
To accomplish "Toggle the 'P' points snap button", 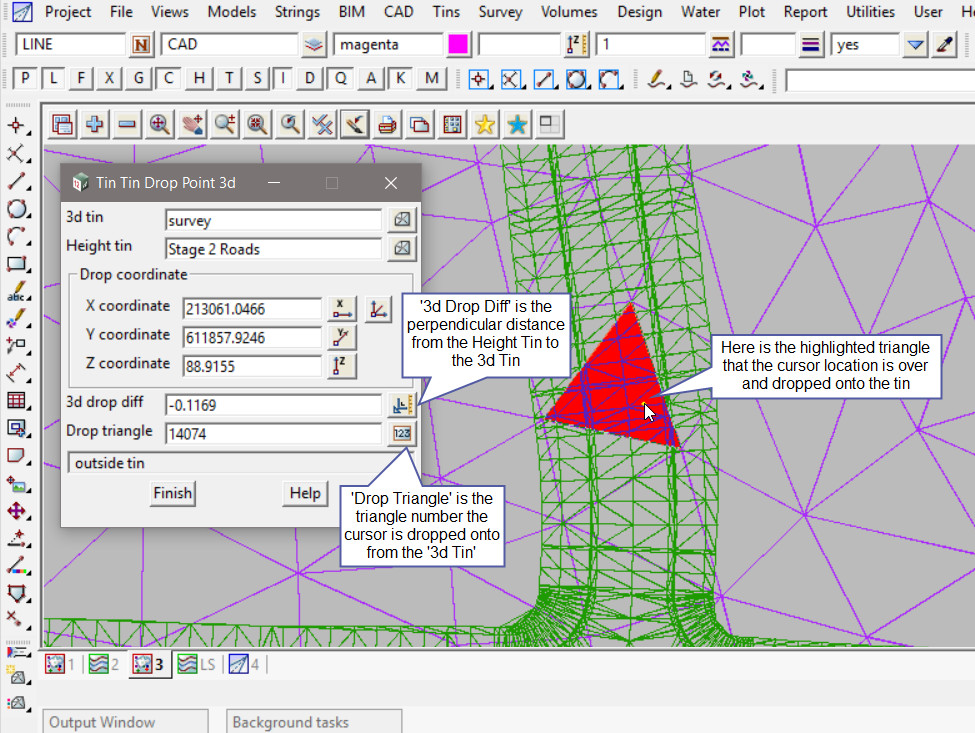I will [x=26, y=79].
